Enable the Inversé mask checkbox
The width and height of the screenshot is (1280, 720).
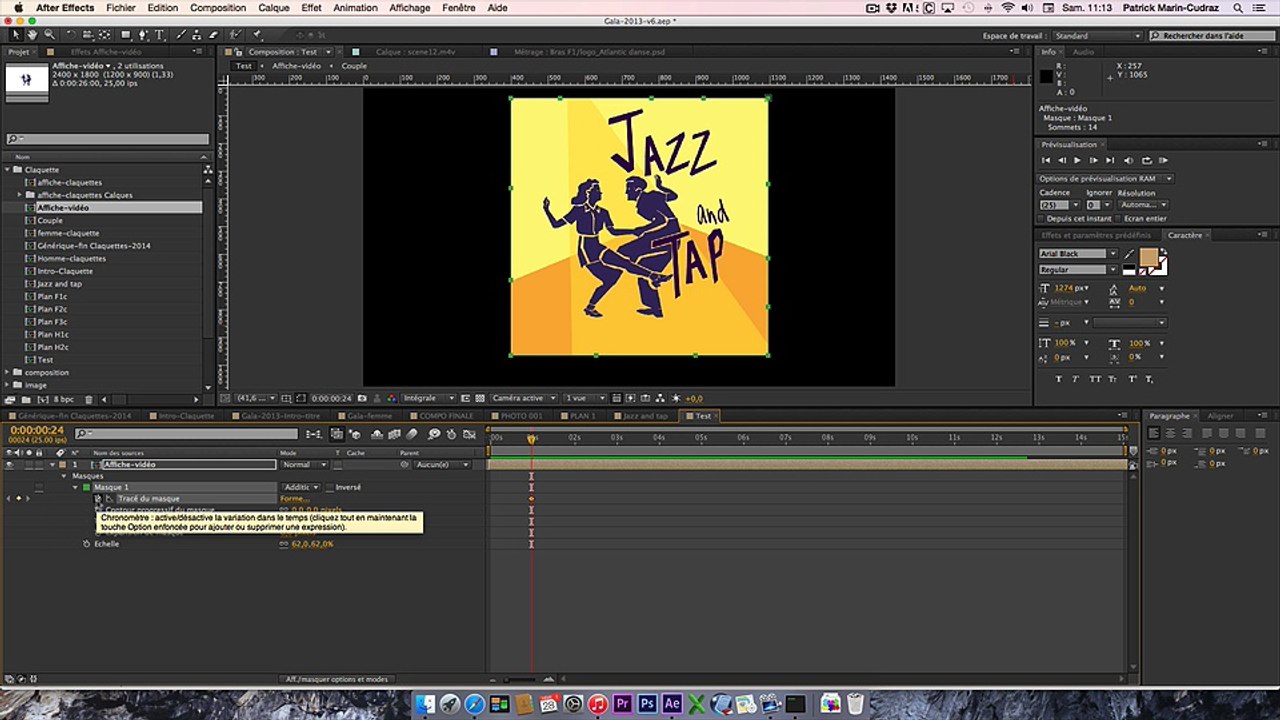click(328, 487)
